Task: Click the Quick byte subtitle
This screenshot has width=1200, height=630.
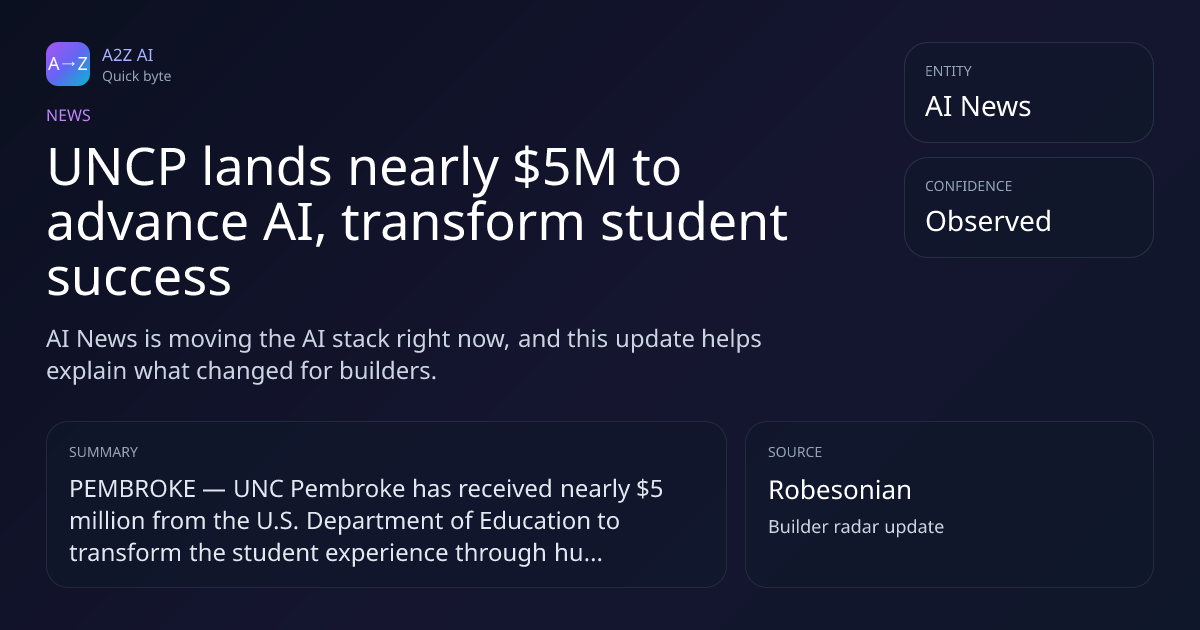Action: (136, 76)
